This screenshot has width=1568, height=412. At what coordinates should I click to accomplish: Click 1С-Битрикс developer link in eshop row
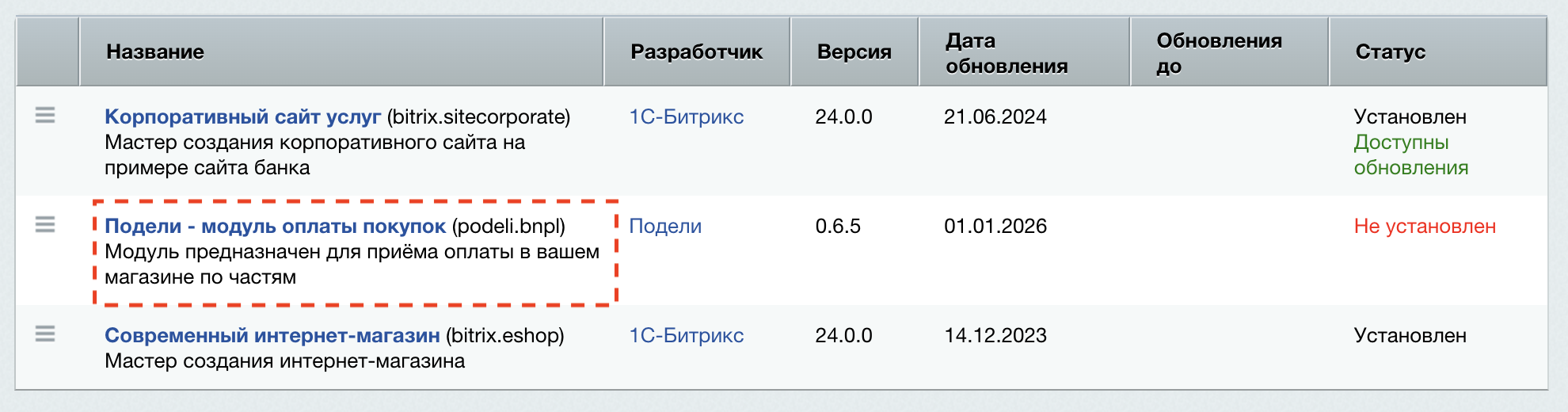[x=686, y=335]
